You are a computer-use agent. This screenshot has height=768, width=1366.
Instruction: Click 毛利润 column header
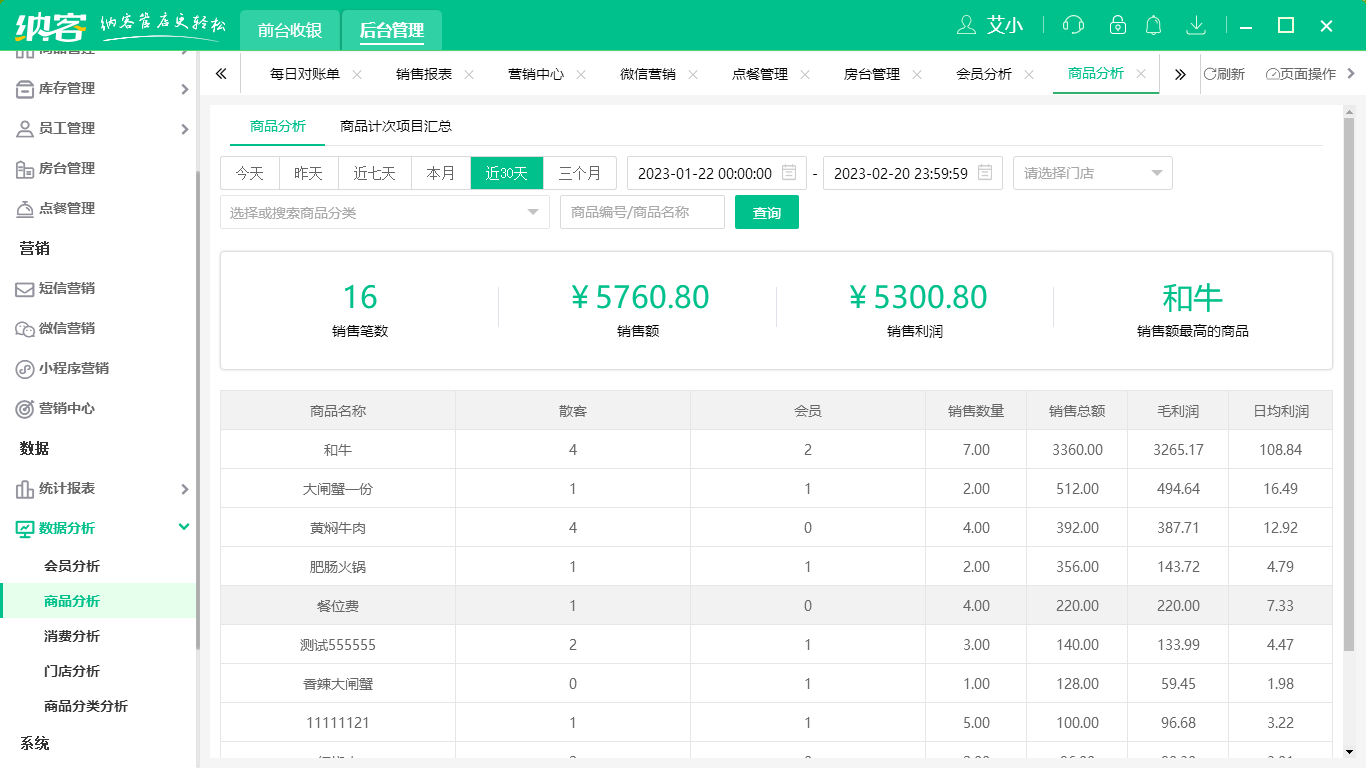(1178, 411)
